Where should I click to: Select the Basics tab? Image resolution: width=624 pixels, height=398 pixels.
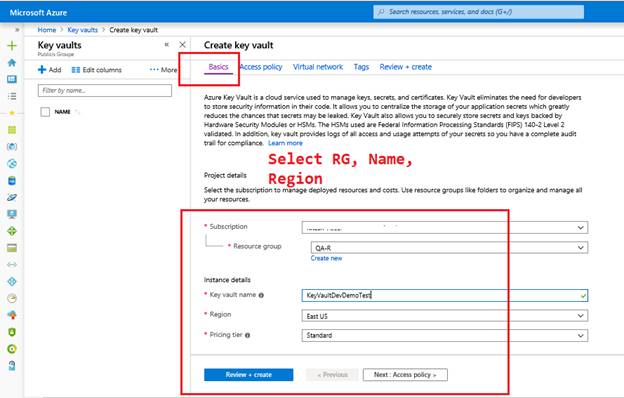tap(218, 67)
